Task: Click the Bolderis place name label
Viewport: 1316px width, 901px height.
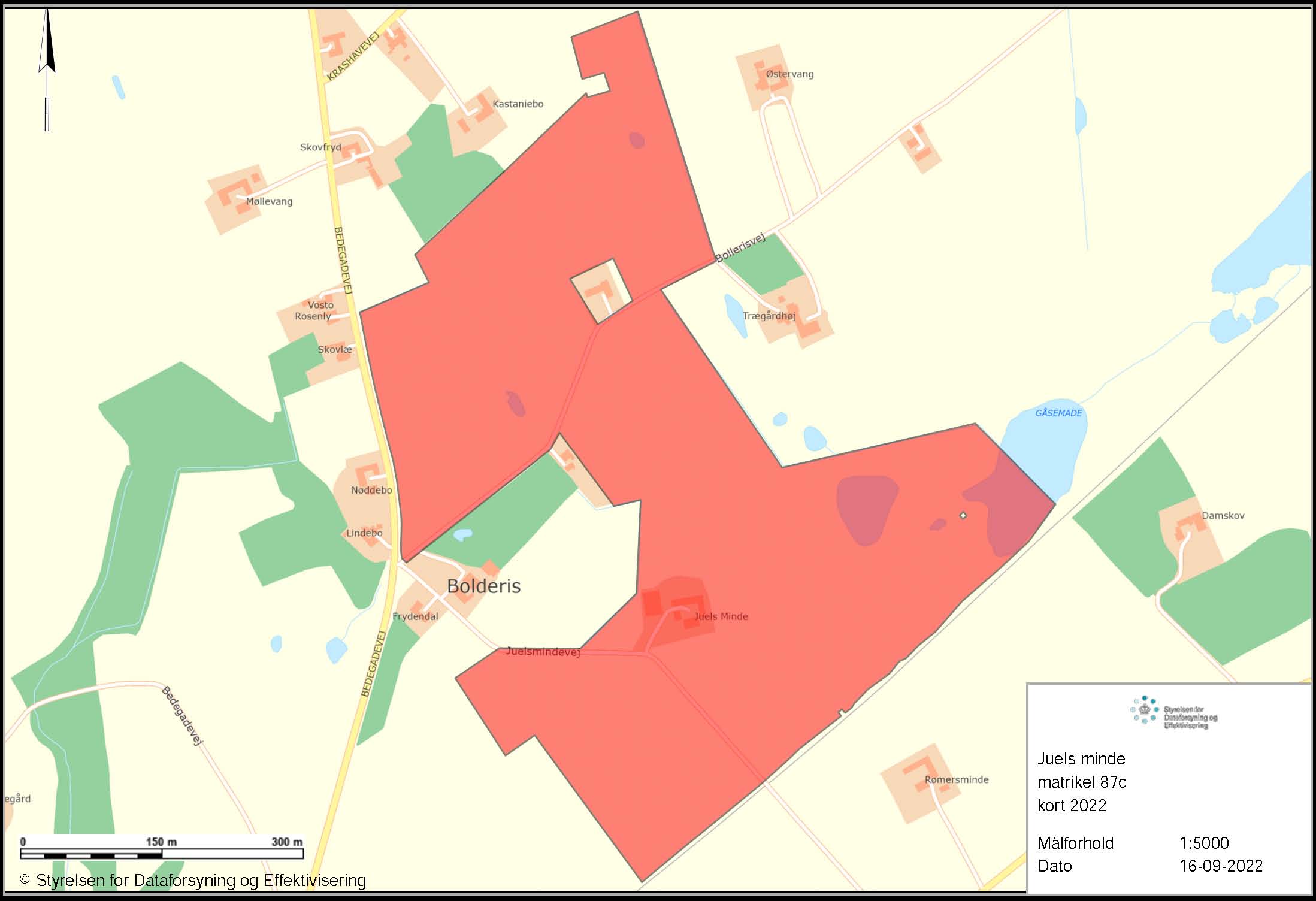Action: tap(484, 586)
